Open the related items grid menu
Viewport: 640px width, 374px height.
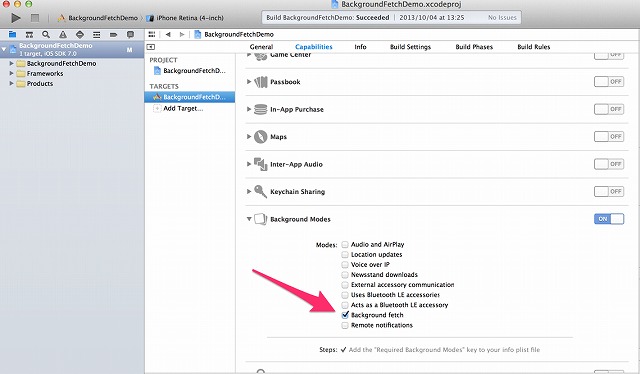[152, 34]
